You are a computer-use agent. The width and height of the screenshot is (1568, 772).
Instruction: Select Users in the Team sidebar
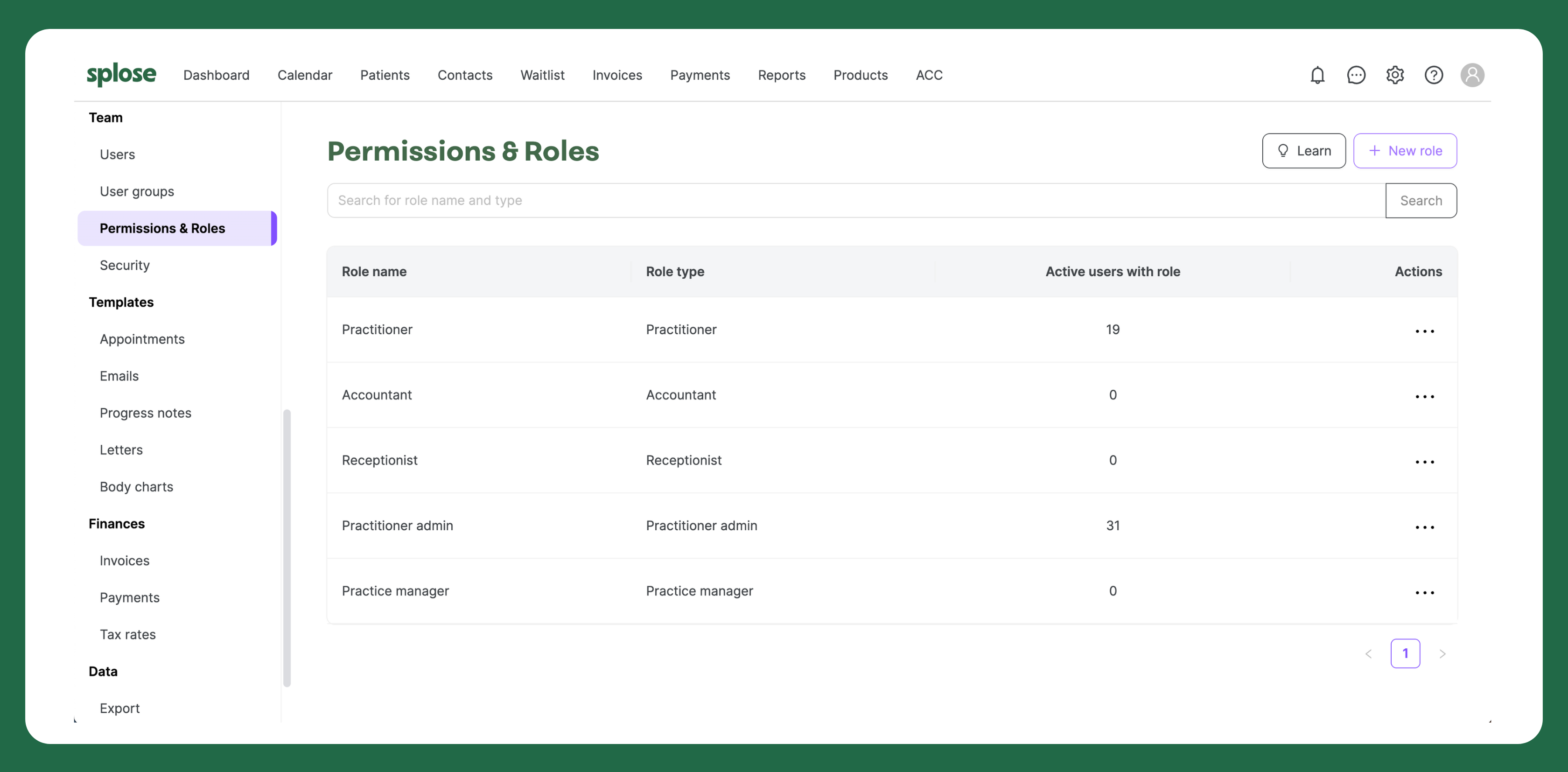118,154
